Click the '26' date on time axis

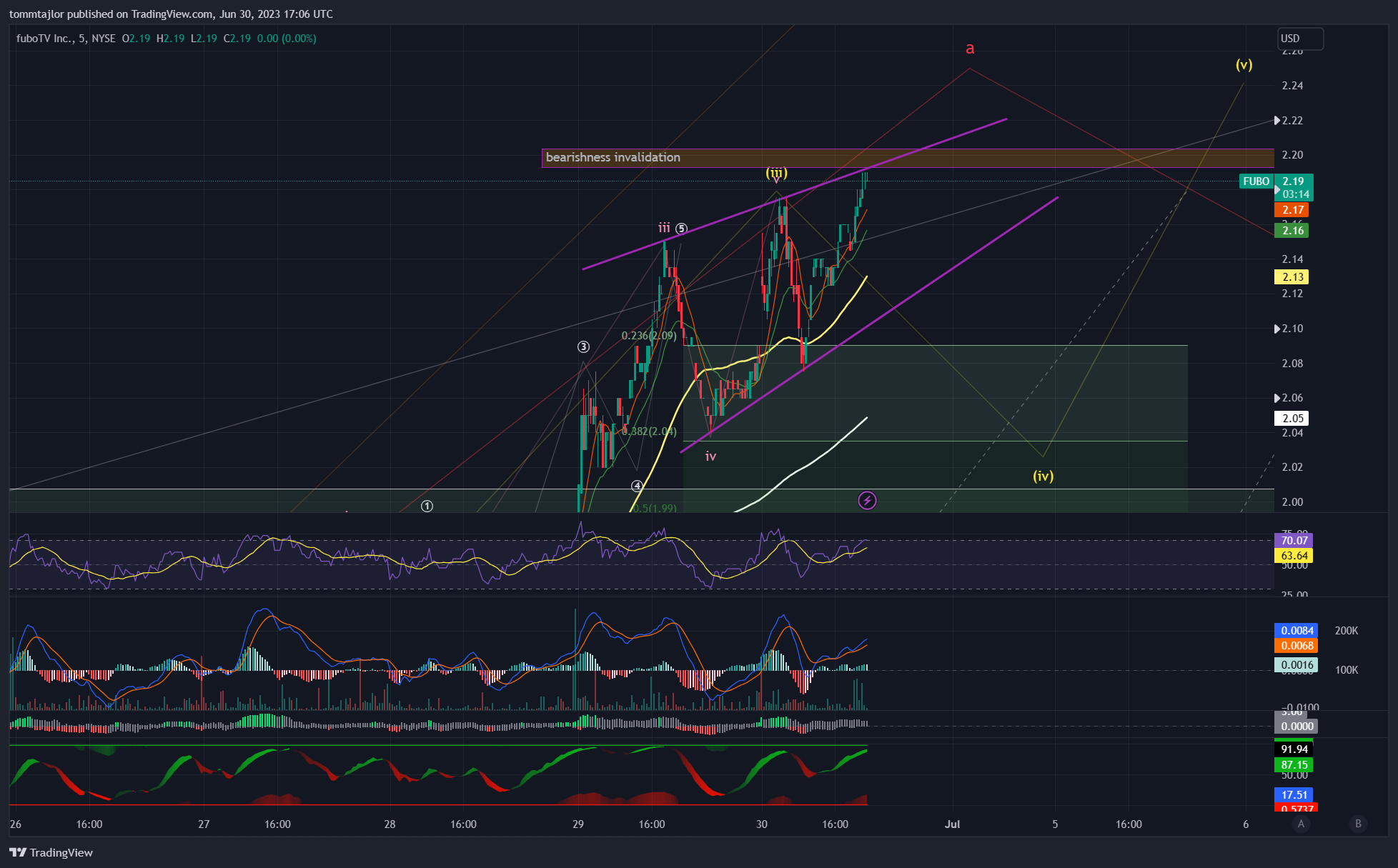16,824
